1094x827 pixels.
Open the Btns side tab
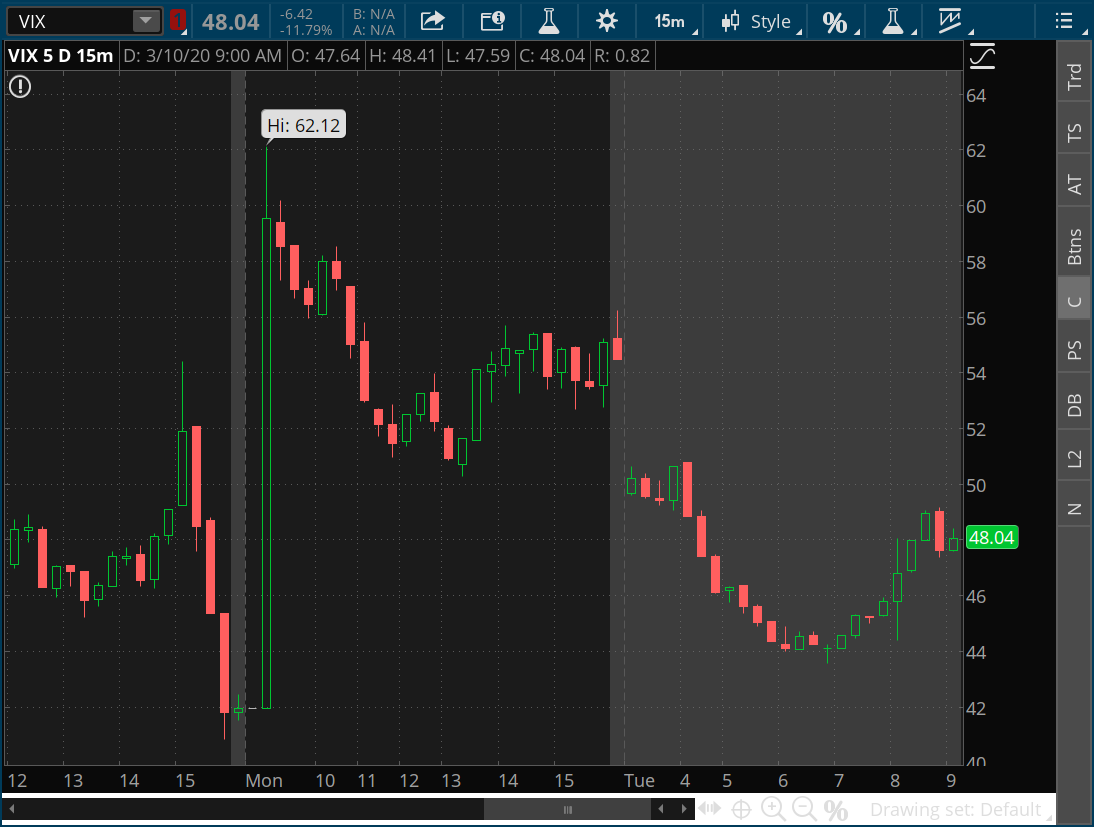1074,246
